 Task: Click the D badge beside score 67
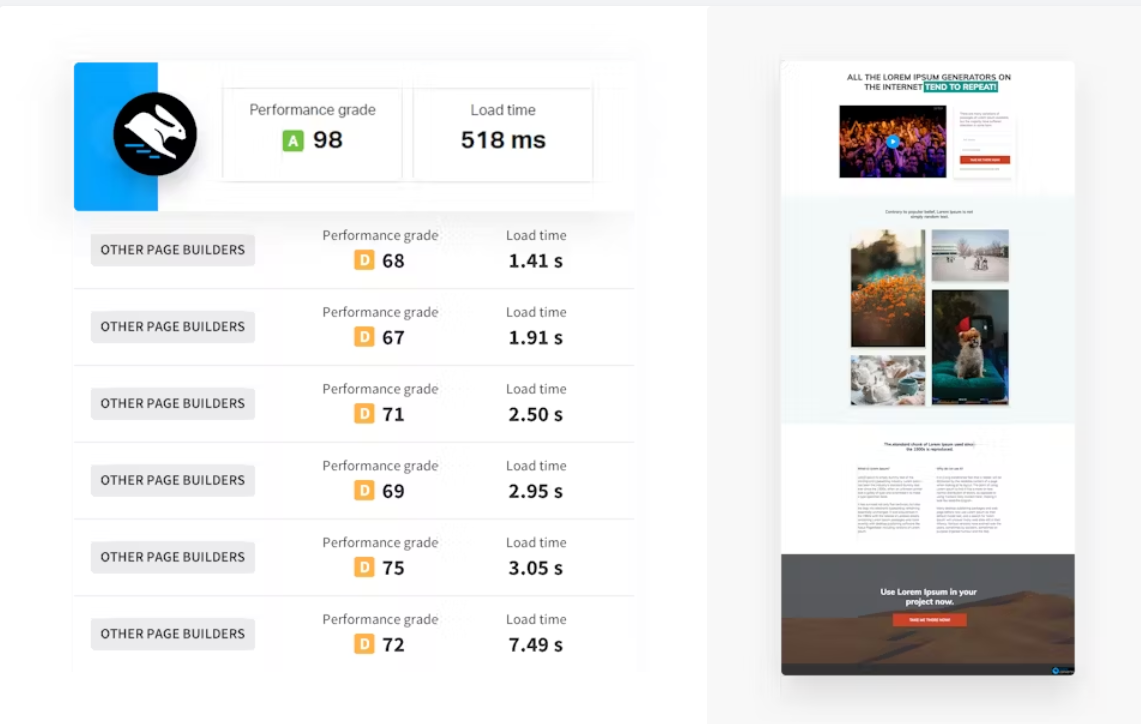pos(364,338)
